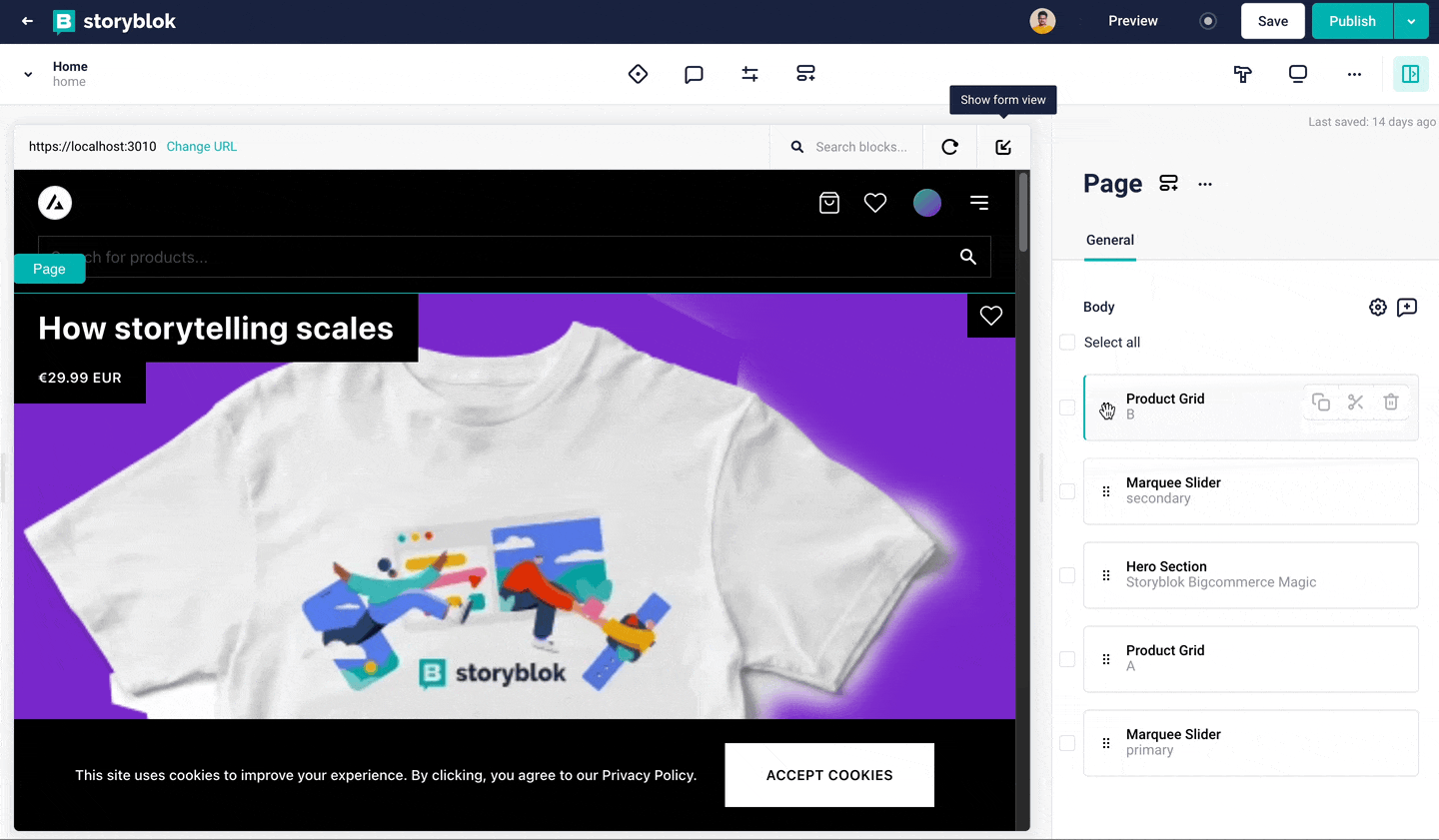Open the Marquee Slider primary block

pyautogui.click(x=1251, y=743)
